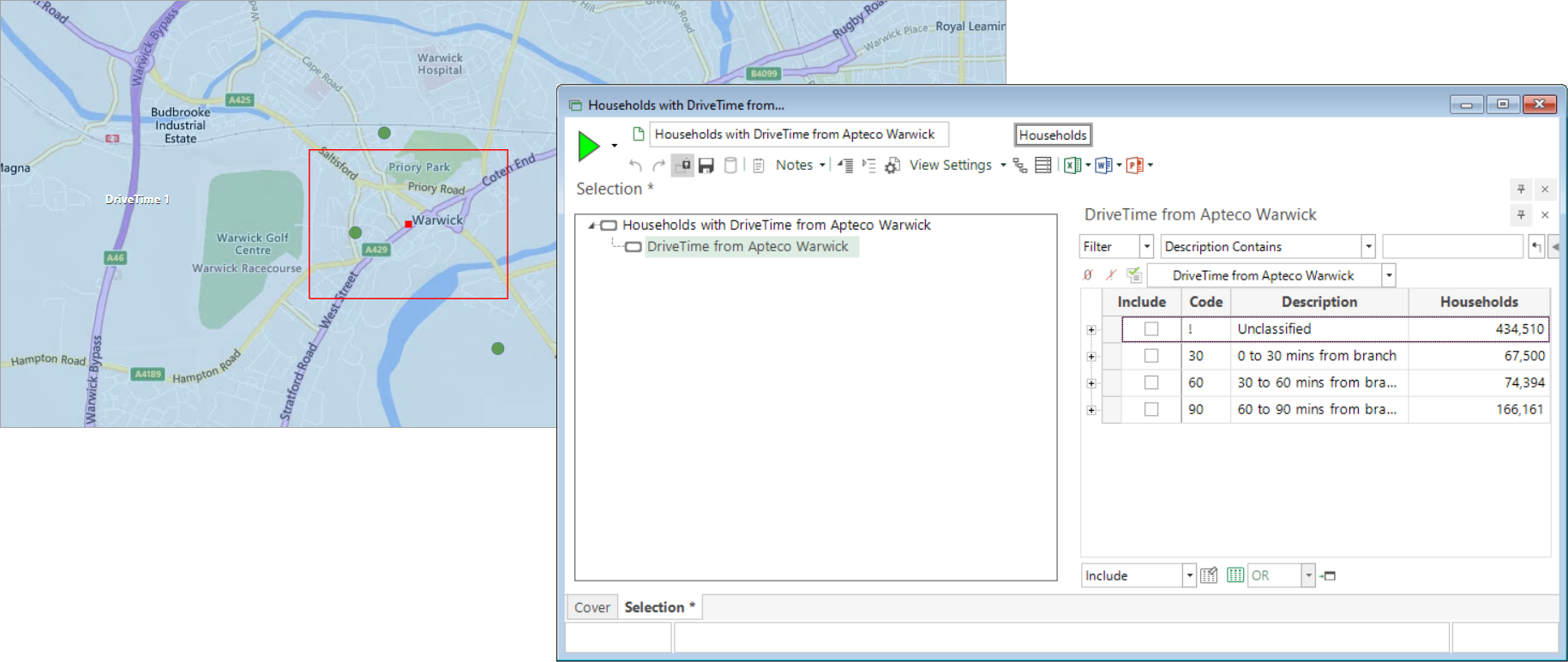Export to PowerPoint using the PowerPoint icon
This screenshot has height=662, width=1568.
pos(1134,165)
